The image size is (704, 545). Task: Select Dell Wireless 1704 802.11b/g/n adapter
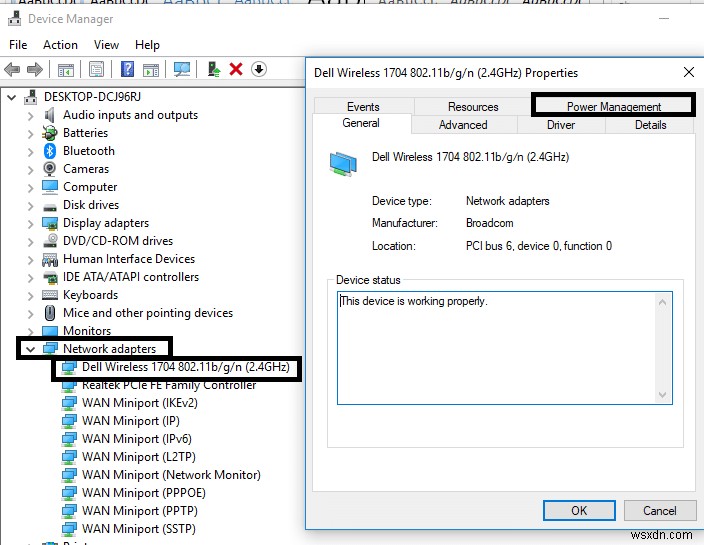185,367
